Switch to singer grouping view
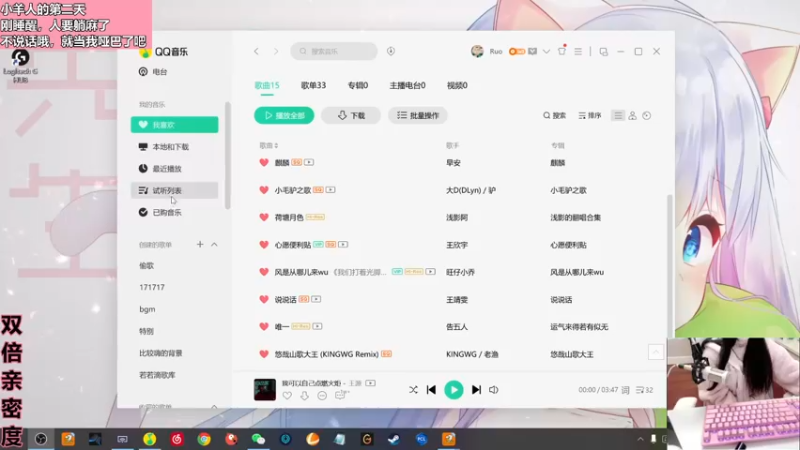Image resolution: width=800 pixels, height=450 pixels. coord(632,116)
